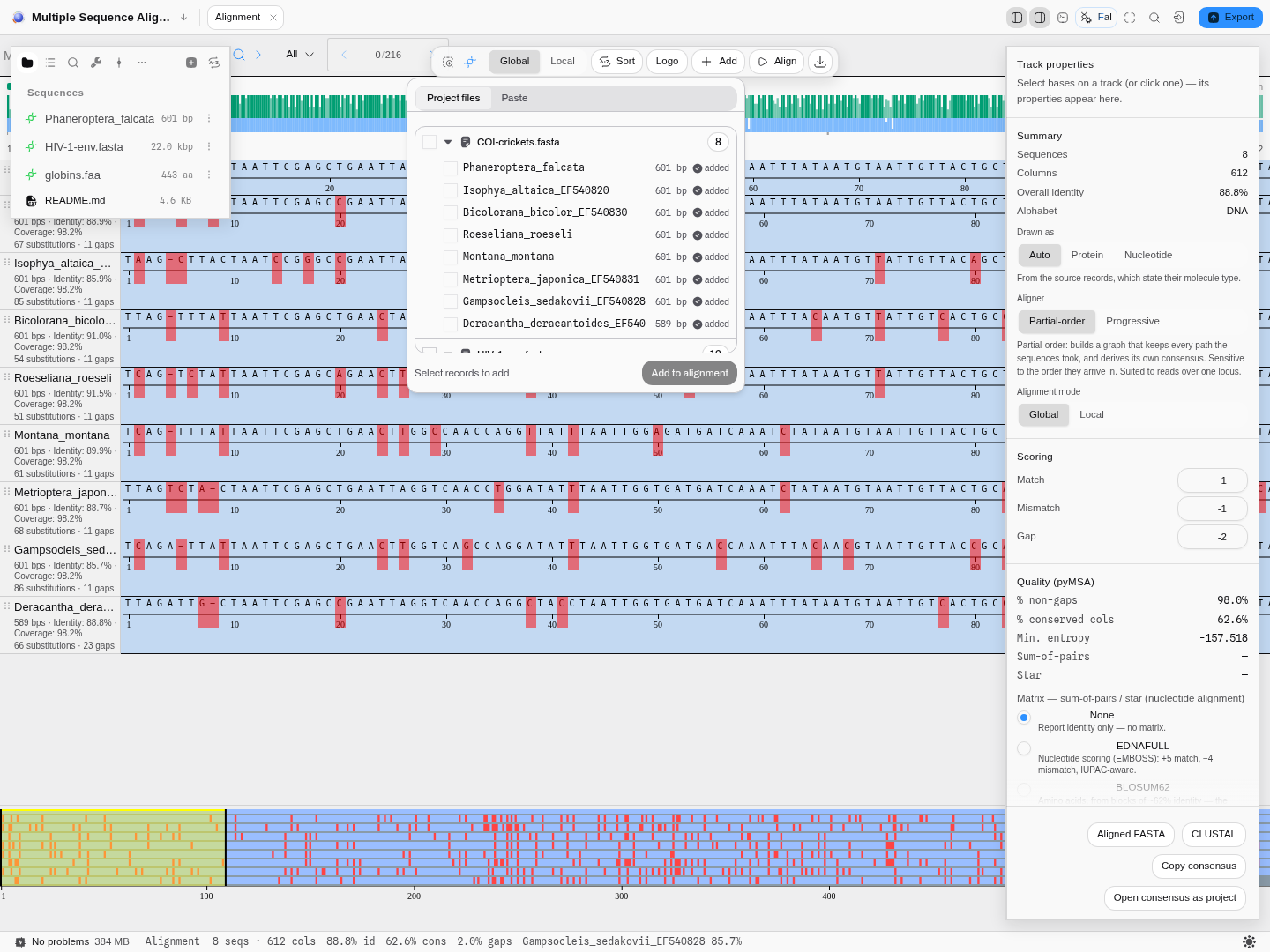Click the top-bar search magnifier icon
1270x952 pixels.
[x=1154, y=18]
